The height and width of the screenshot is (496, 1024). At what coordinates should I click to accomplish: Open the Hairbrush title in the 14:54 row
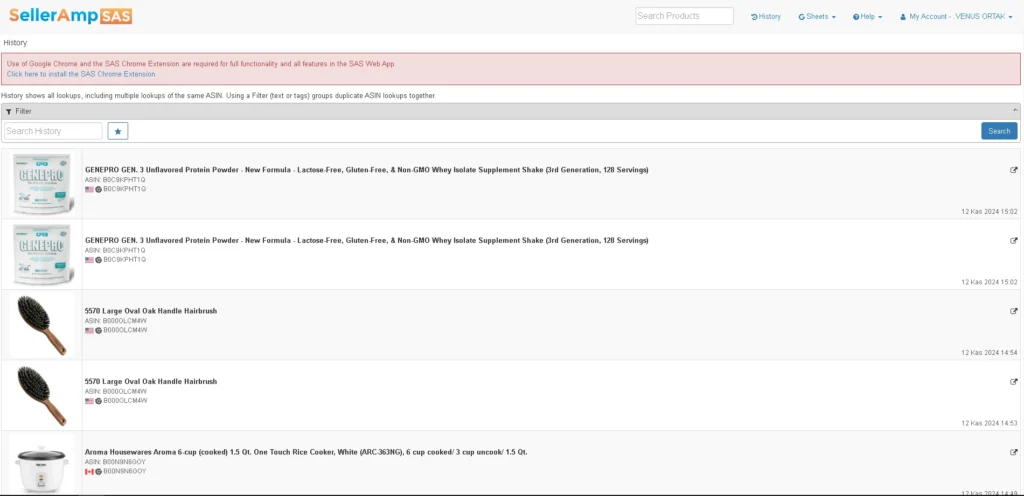[151, 311]
